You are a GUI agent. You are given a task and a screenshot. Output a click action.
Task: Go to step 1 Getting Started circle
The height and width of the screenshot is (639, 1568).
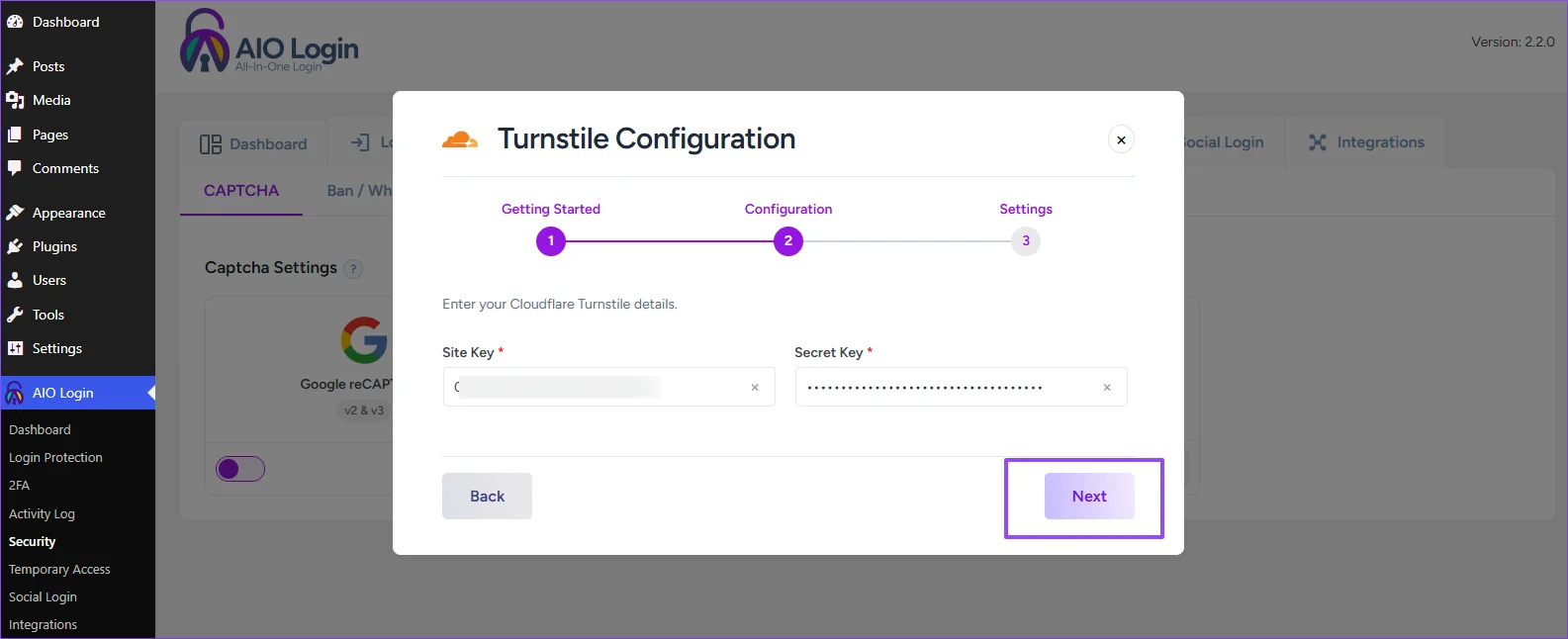click(551, 240)
